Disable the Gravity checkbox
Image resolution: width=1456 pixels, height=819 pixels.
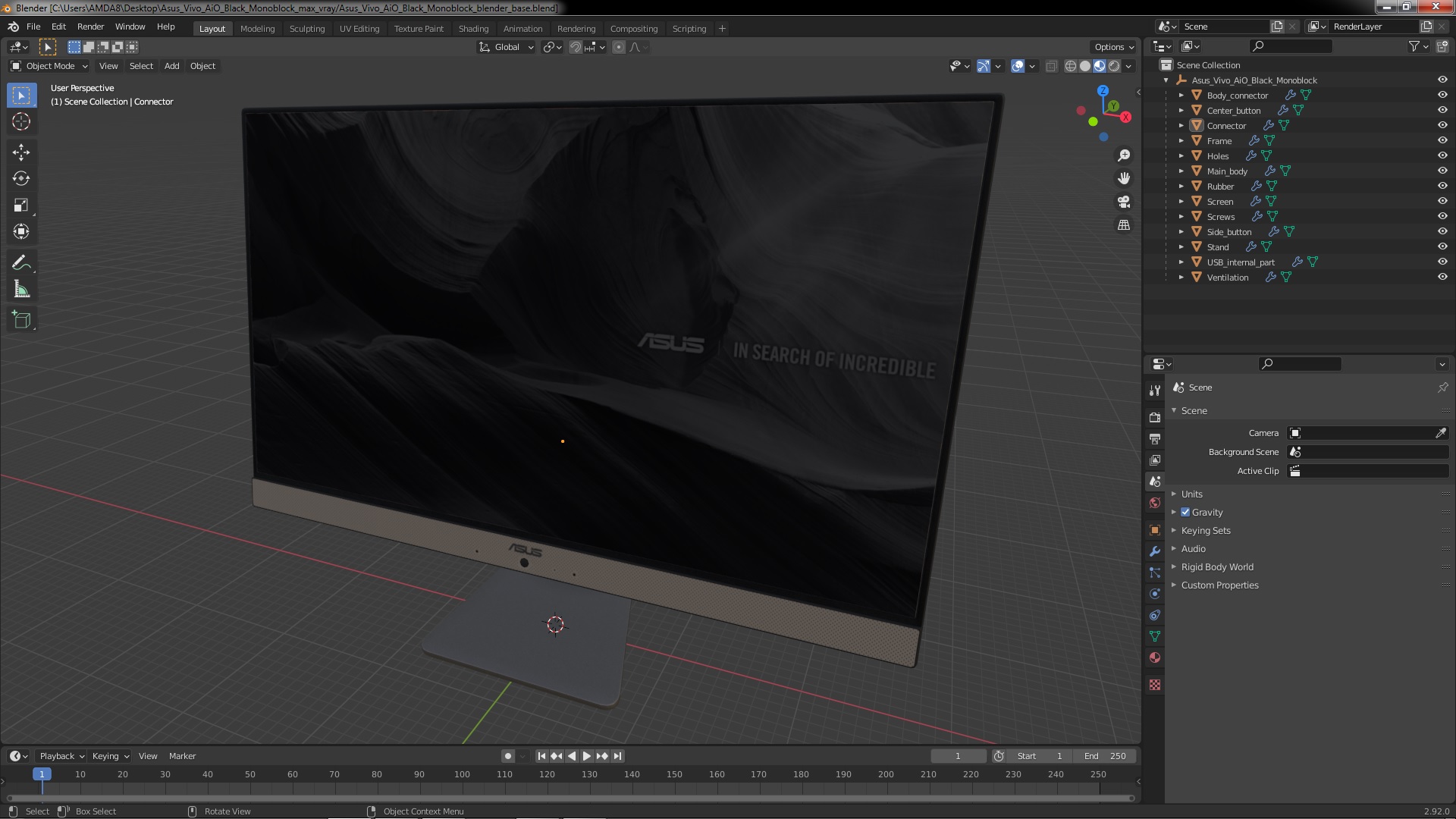pyautogui.click(x=1185, y=512)
